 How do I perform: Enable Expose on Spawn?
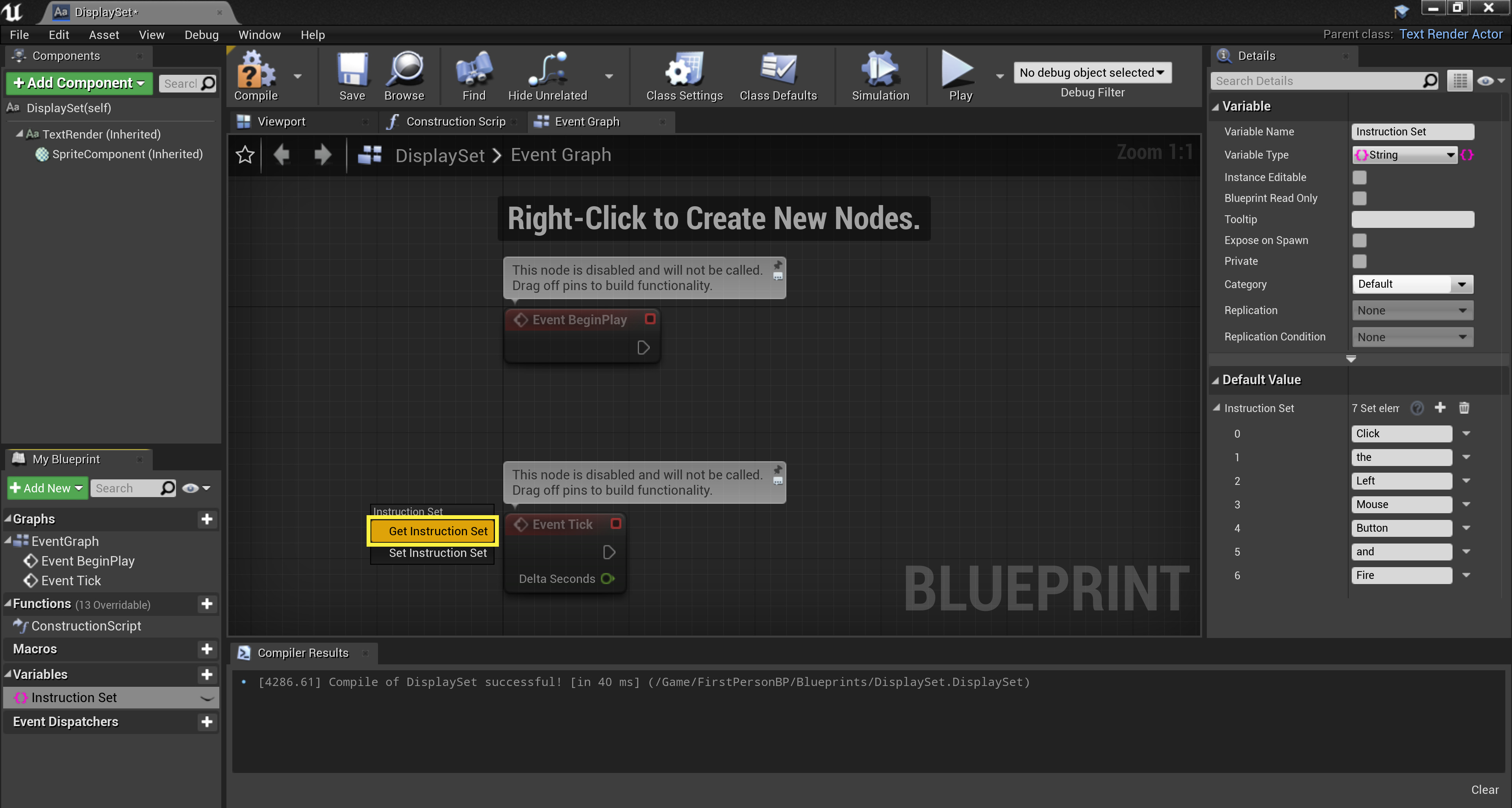(1360, 240)
